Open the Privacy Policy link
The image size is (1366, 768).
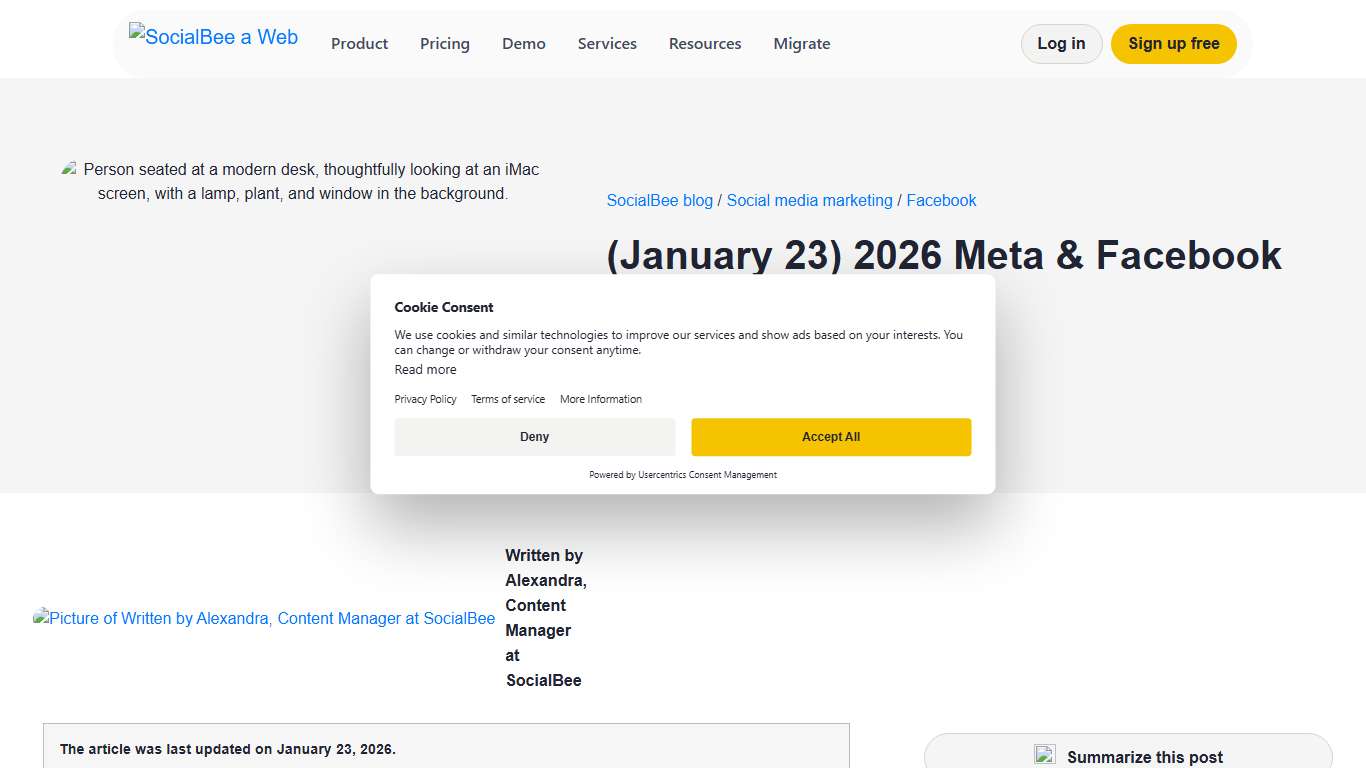(x=425, y=399)
